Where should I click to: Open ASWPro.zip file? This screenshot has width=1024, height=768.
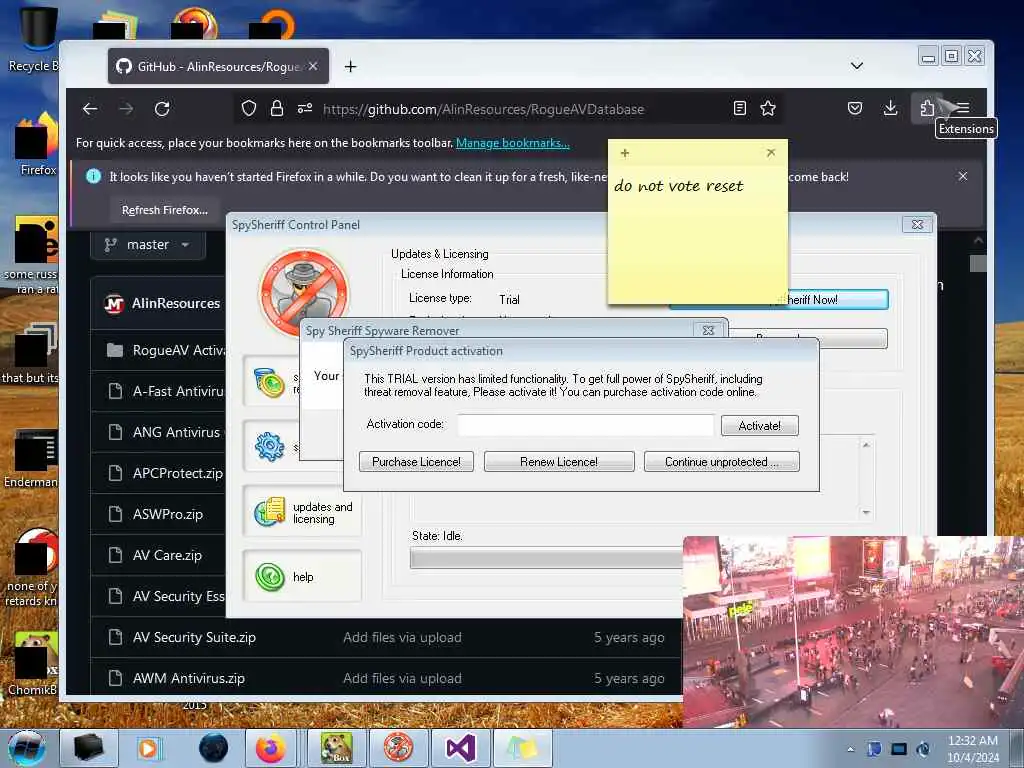coord(168,515)
